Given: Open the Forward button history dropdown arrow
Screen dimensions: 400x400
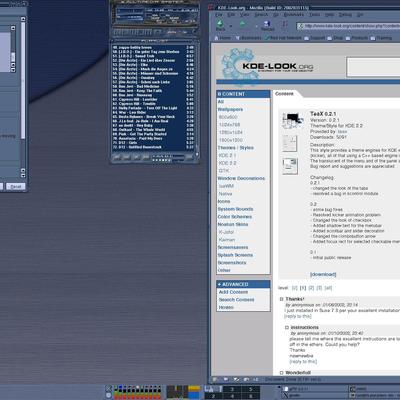Looking at the screenshot, I should click(257, 26).
